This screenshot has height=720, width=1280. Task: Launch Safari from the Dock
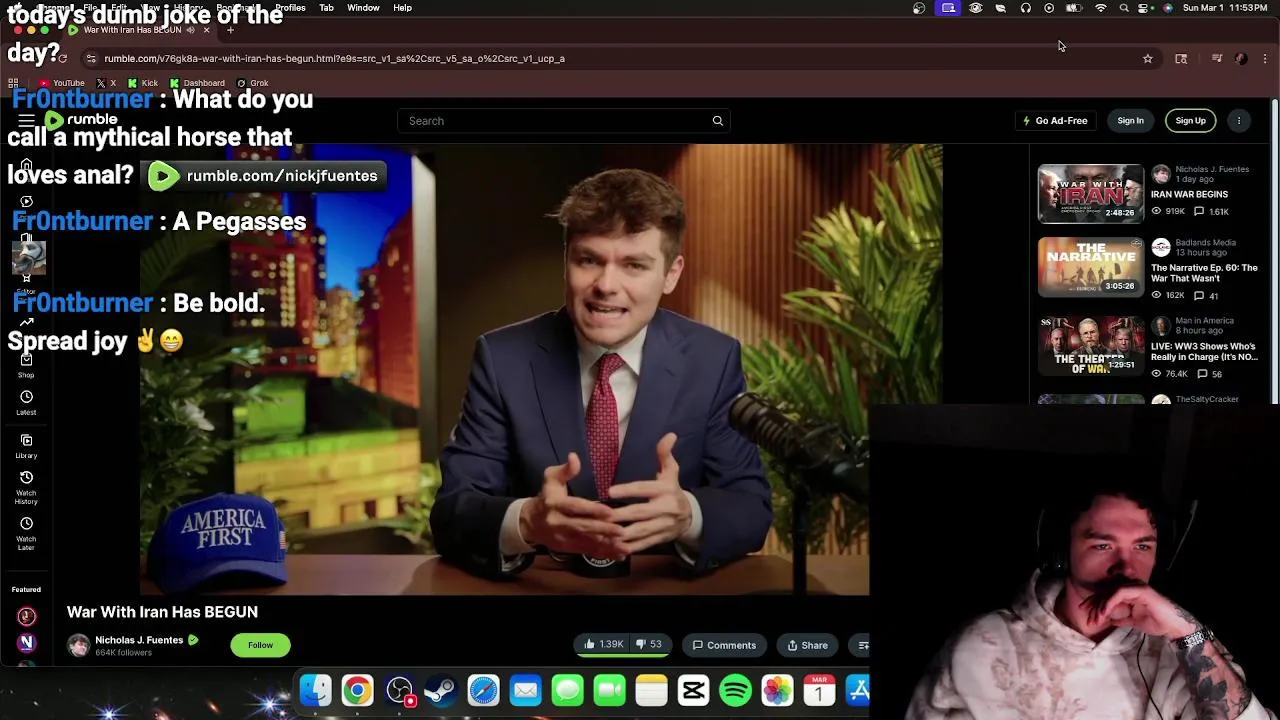[x=483, y=691]
